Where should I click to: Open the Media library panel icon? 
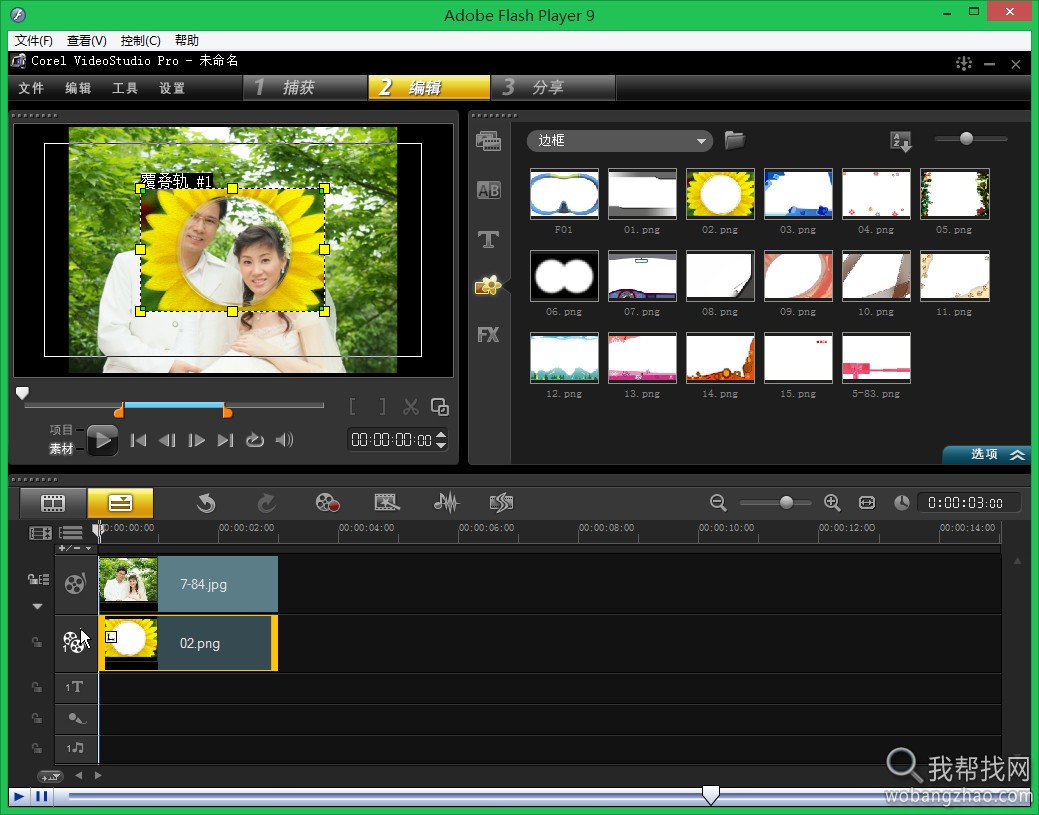click(488, 140)
